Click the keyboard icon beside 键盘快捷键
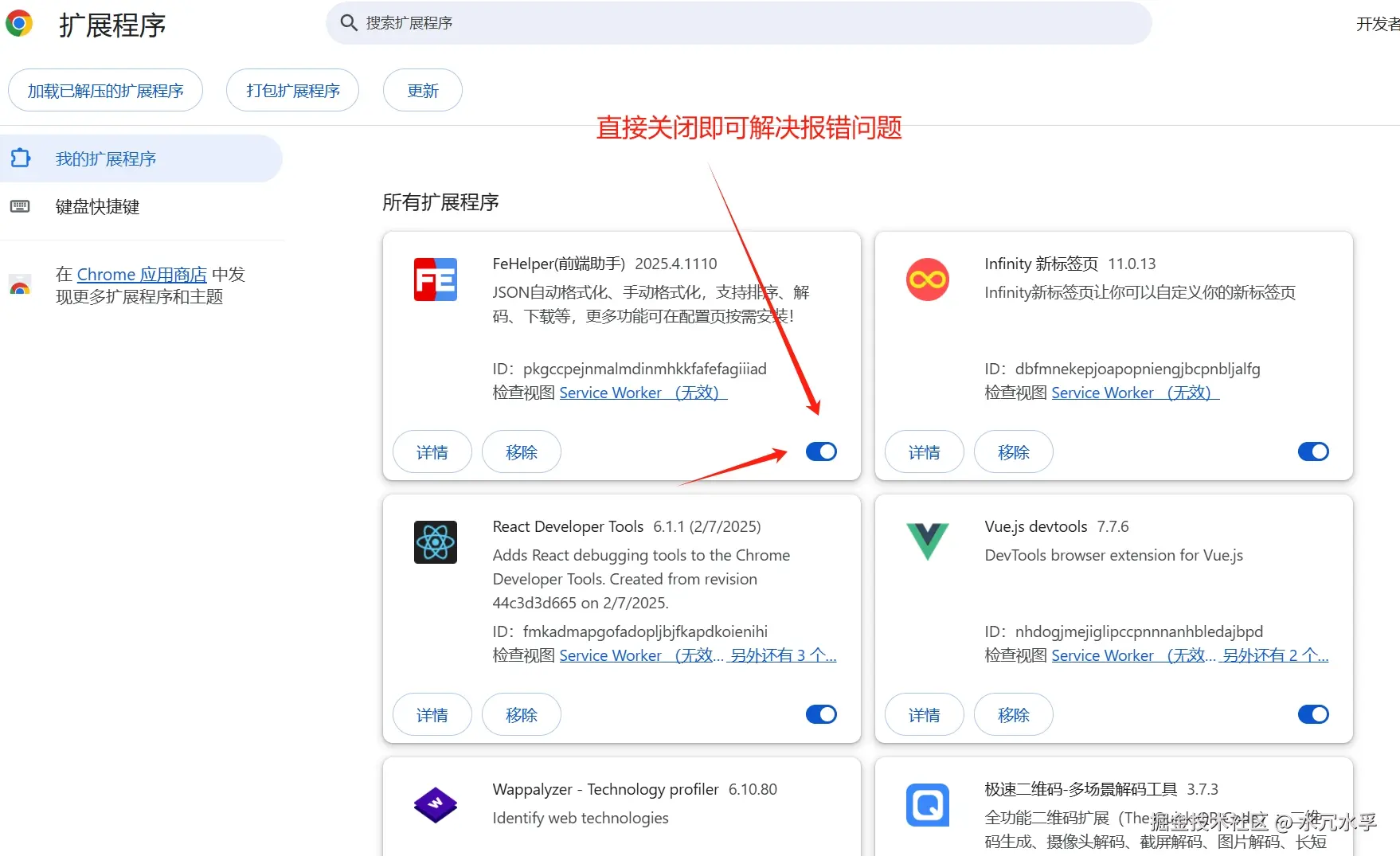The height and width of the screenshot is (856, 1400). [20, 206]
